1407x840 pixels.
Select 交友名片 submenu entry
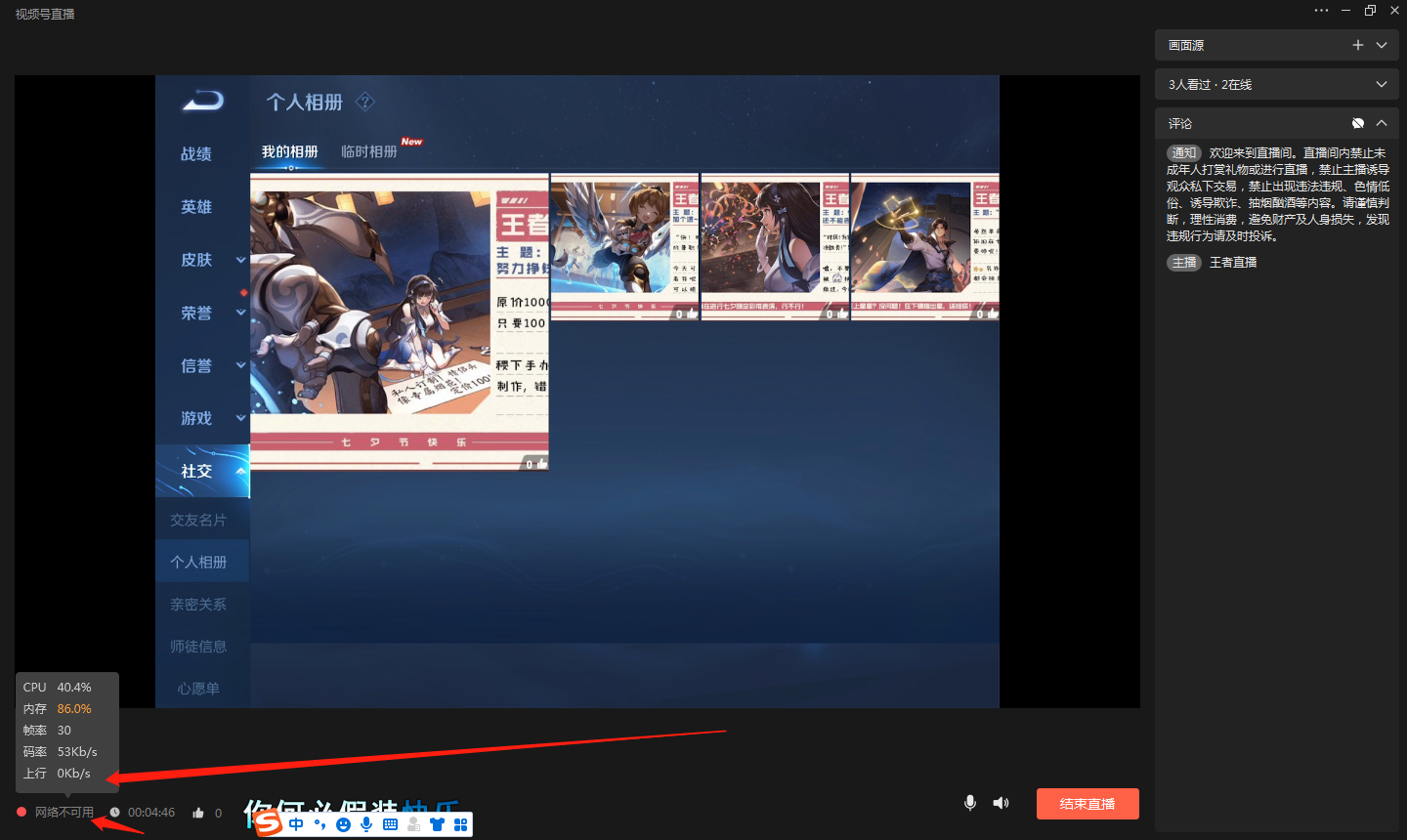tap(198, 520)
